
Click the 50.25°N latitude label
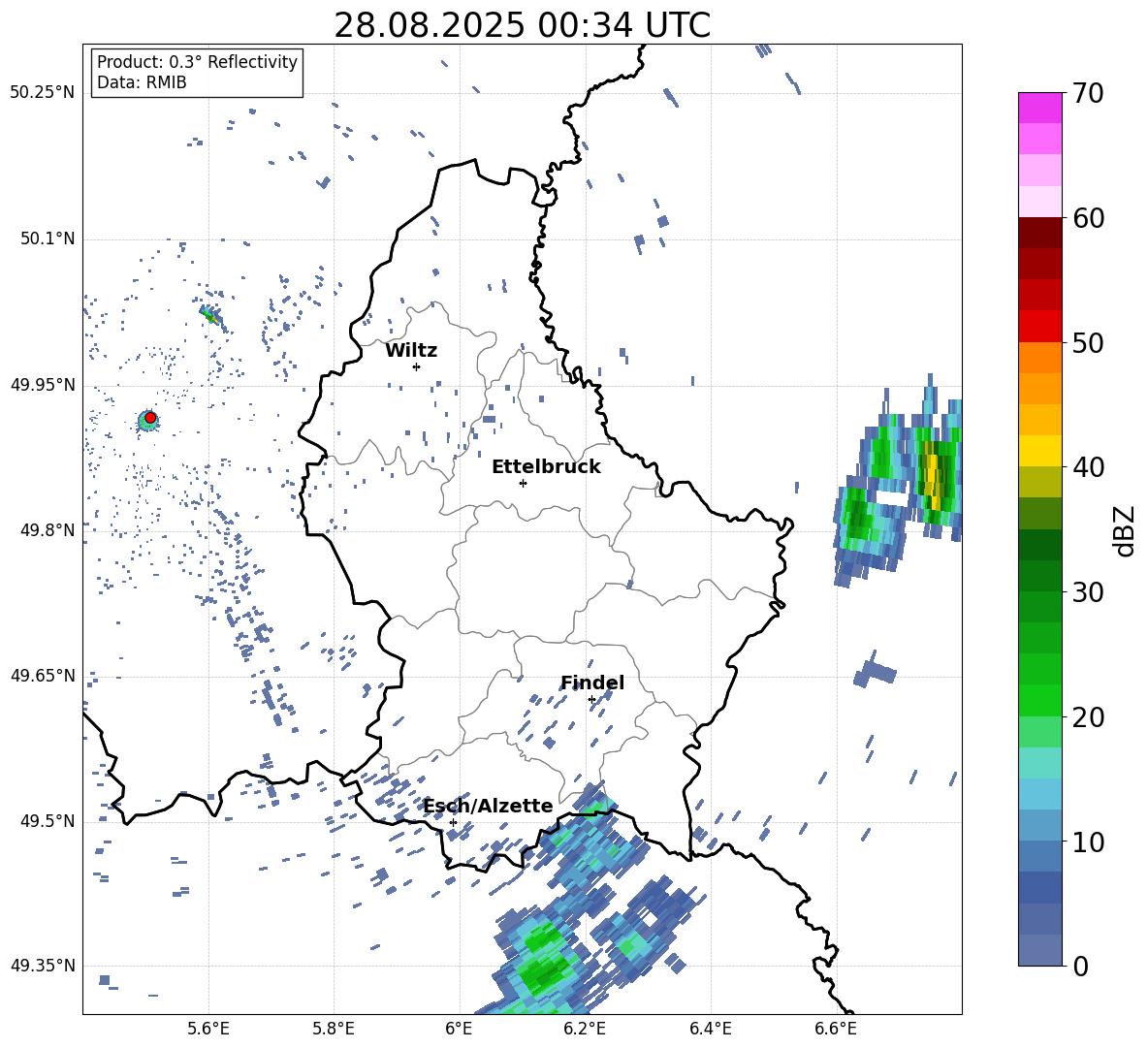[42, 93]
